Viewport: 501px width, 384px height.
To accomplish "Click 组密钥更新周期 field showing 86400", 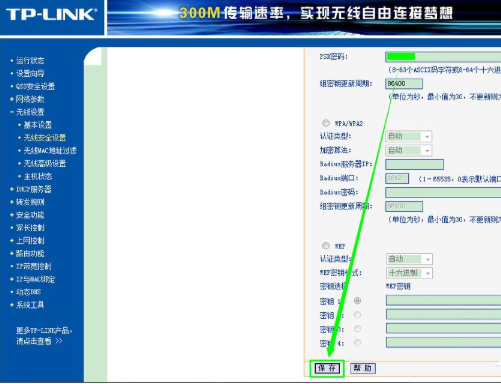I will (x=404, y=83).
